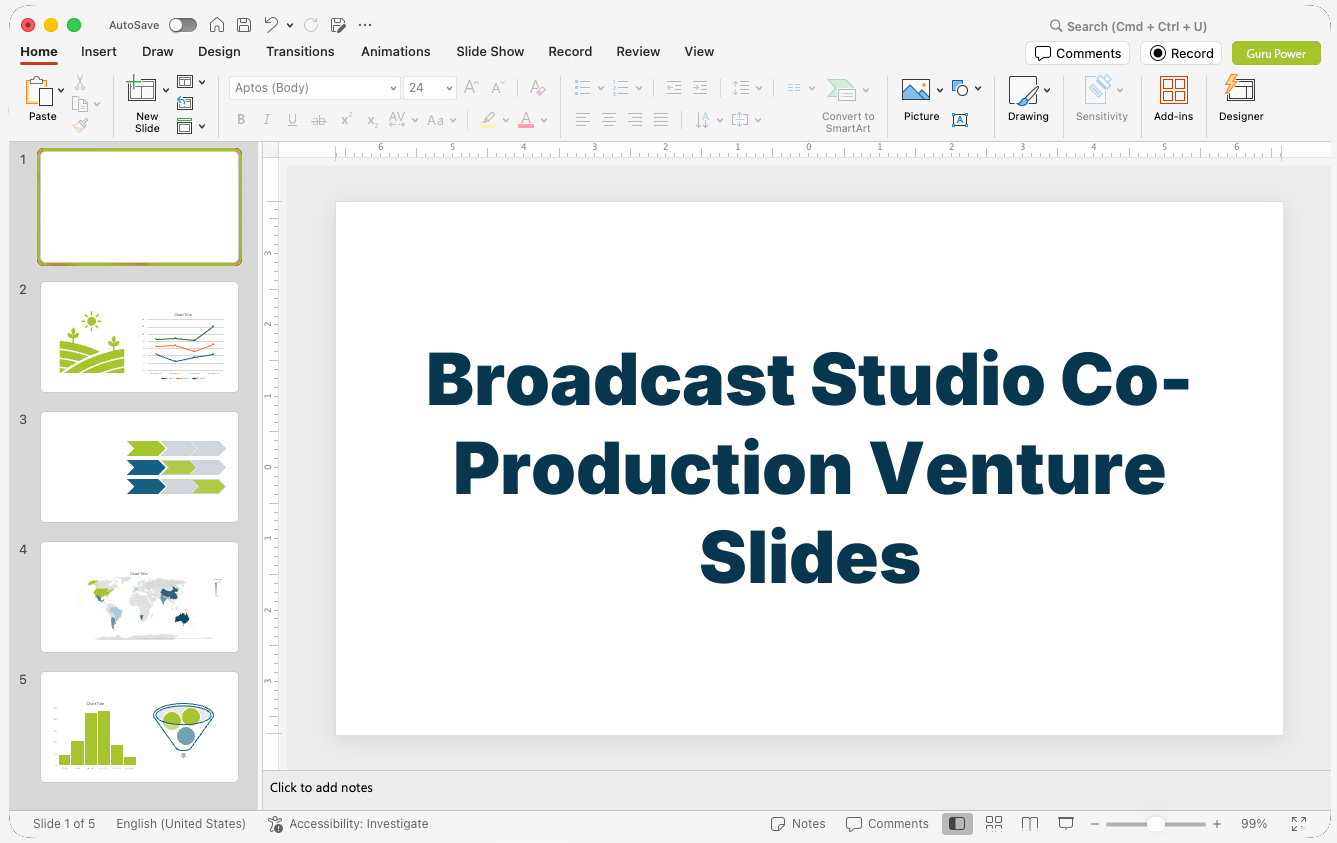
Task: Align text left
Action: [x=583, y=120]
